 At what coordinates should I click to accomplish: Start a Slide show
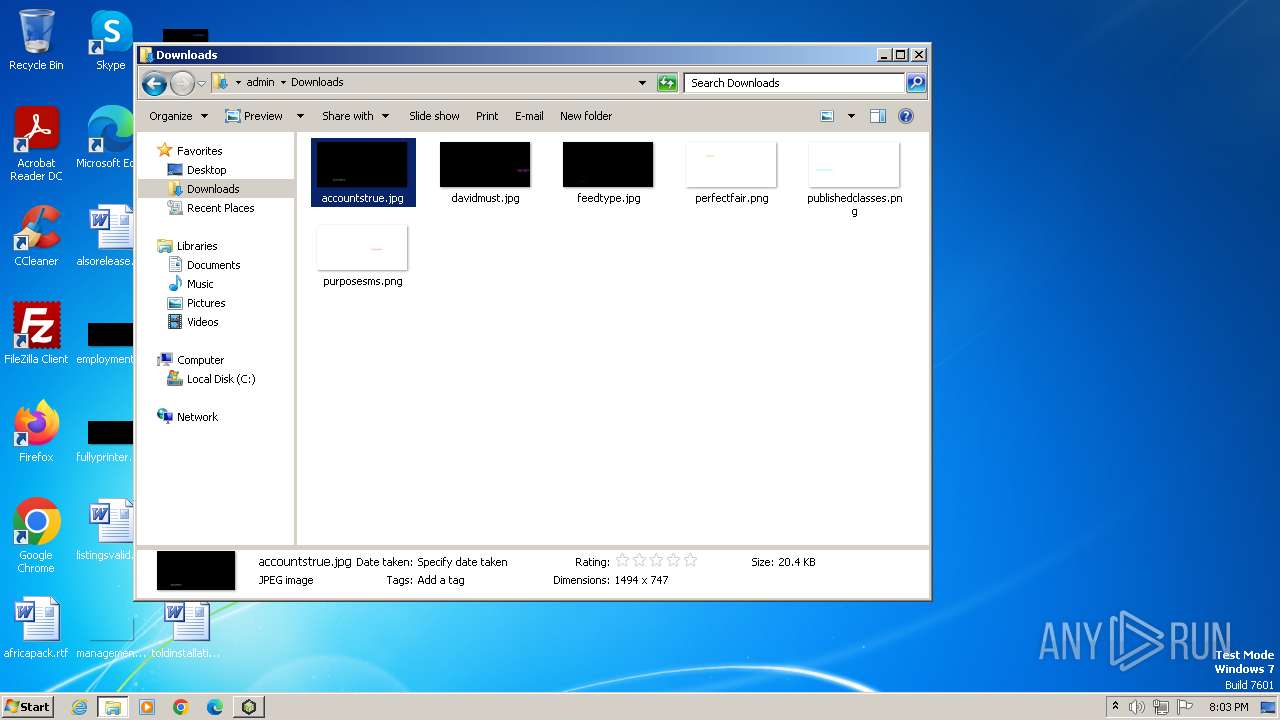coord(434,116)
